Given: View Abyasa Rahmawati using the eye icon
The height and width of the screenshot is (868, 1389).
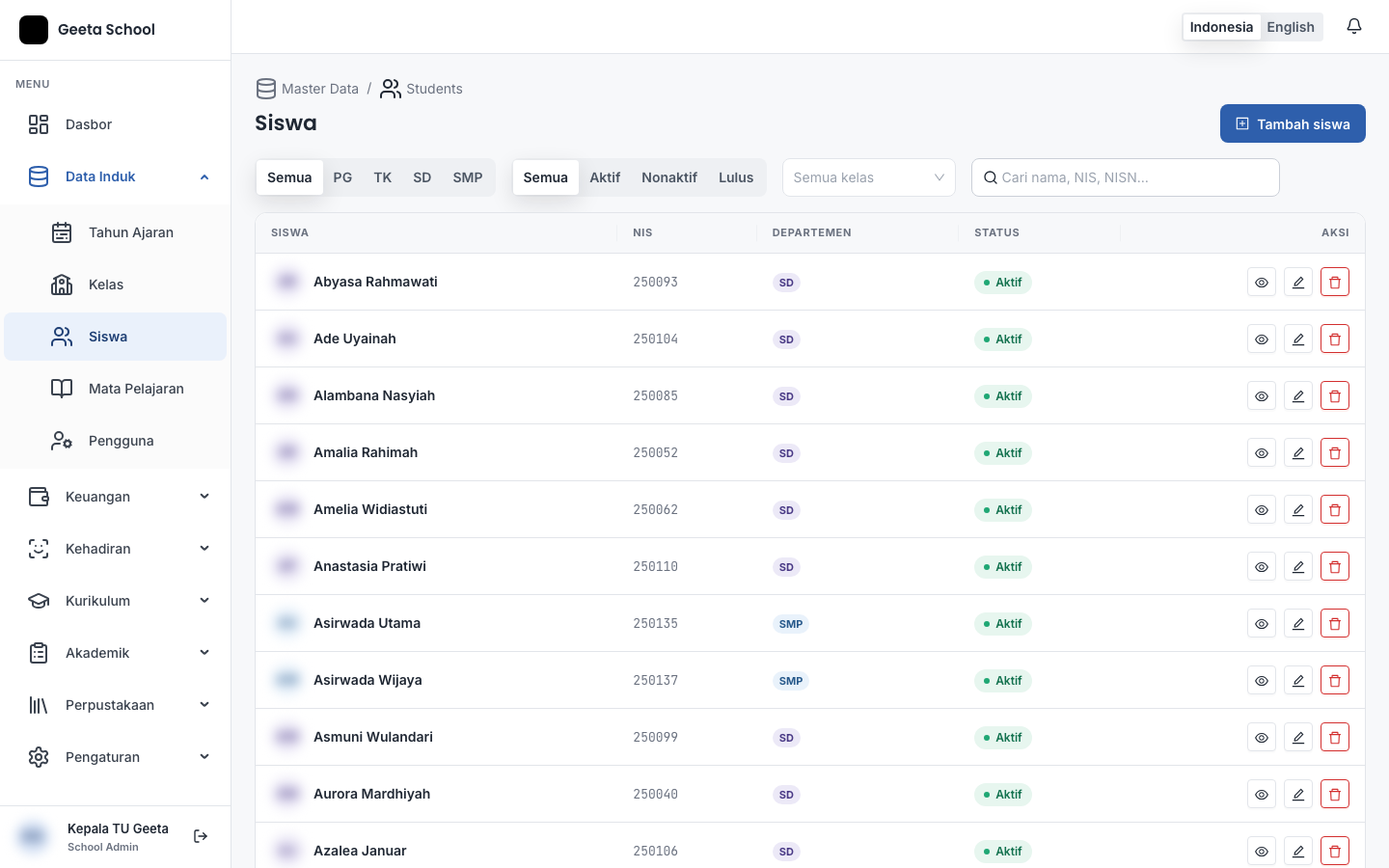Looking at the screenshot, I should 1262,282.
